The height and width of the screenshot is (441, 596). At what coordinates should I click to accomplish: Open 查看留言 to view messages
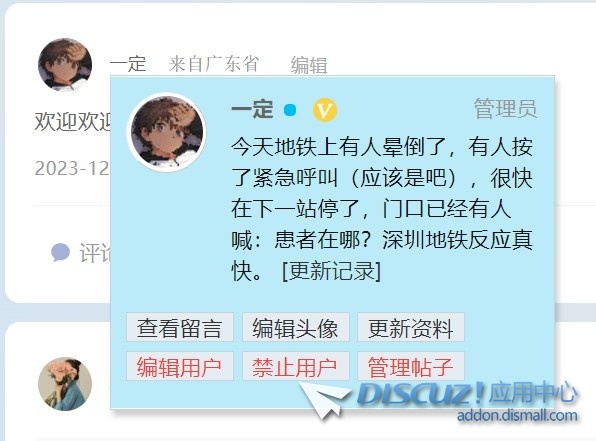pyautogui.click(x=180, y=327)
